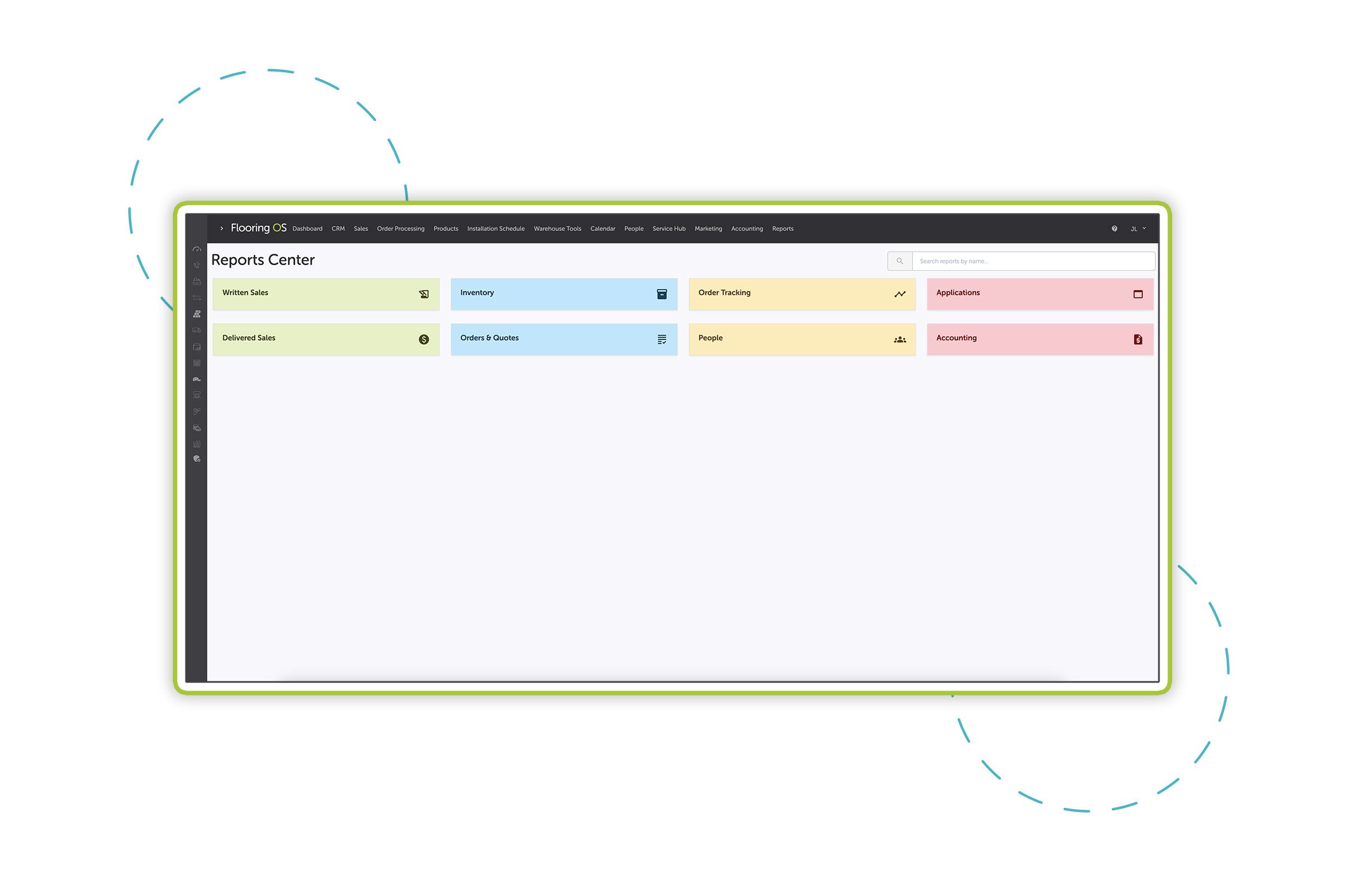Open the Written Sales reports card
This screenshot has height=896, width=1345.
[326, 294]
